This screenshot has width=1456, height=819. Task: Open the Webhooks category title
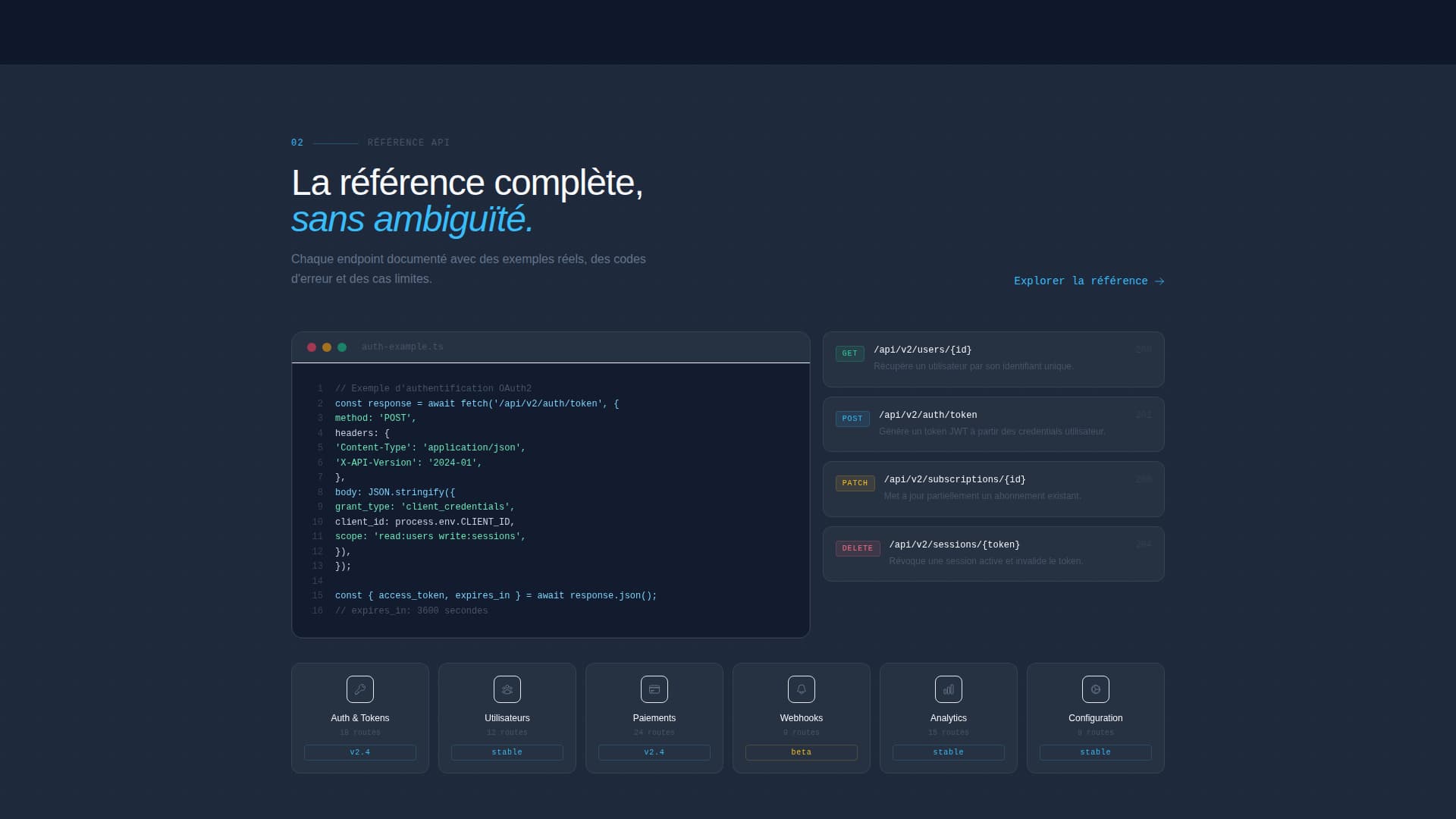point(802,718)
